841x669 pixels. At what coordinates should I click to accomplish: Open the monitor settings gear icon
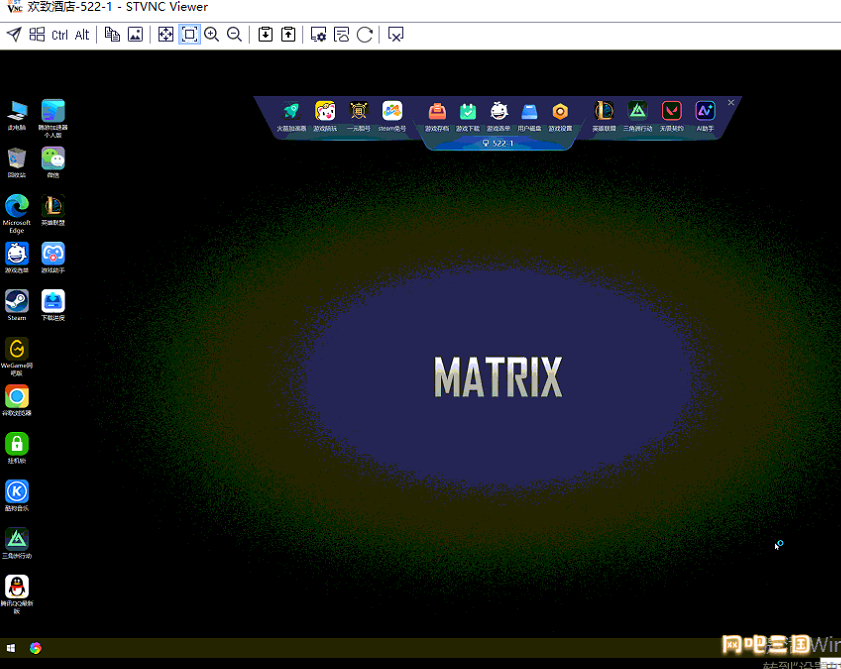click(x=319, y=35)
